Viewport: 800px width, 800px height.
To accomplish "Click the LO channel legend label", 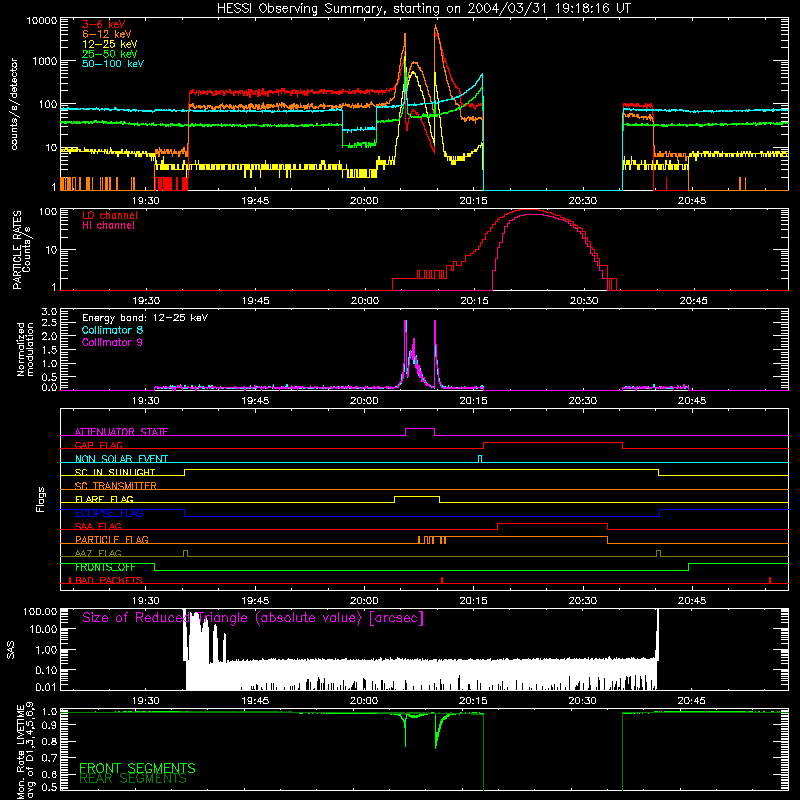I will tap(110, 215).
